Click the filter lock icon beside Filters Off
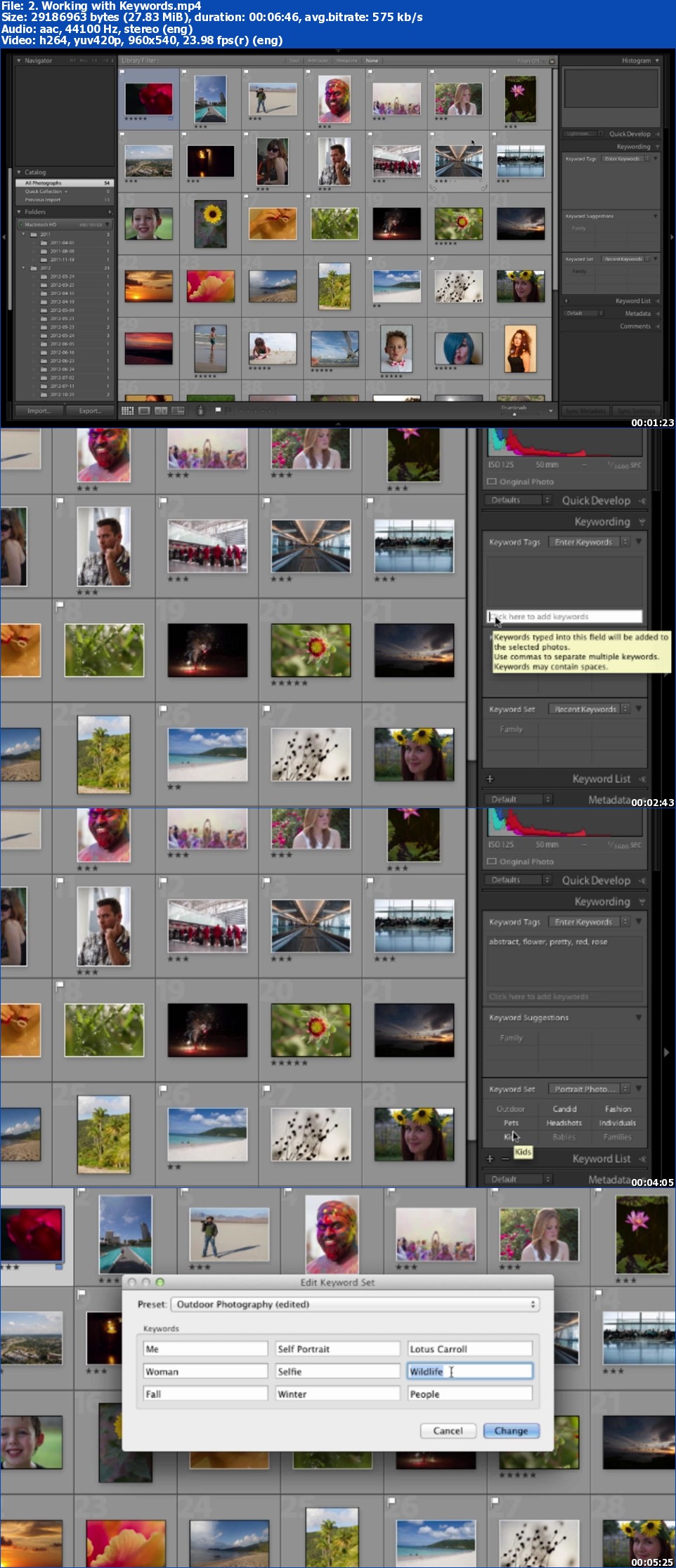The image size is (676, 1568). 552,60
